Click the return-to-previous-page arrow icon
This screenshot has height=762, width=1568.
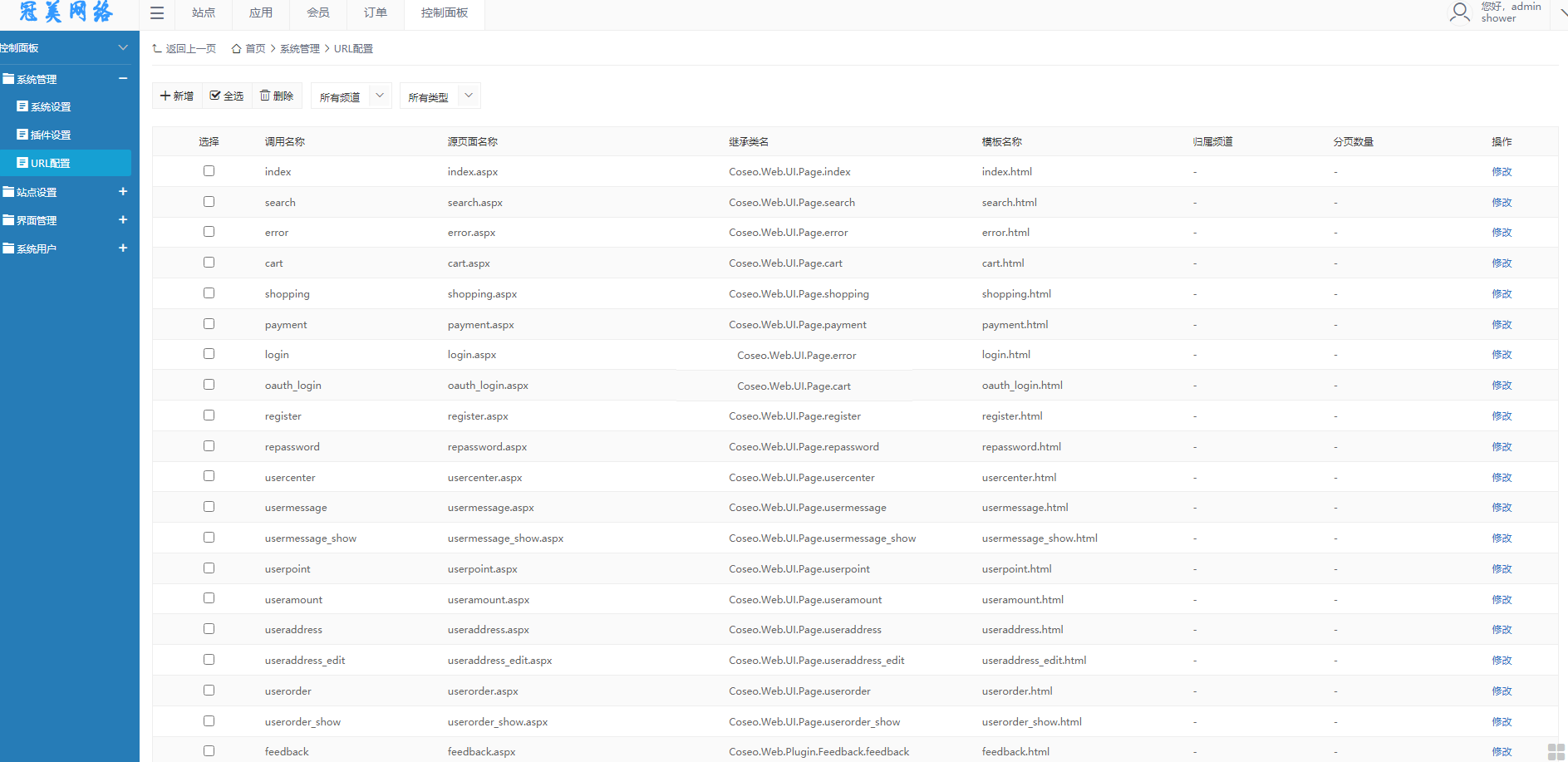pos(157,49)
